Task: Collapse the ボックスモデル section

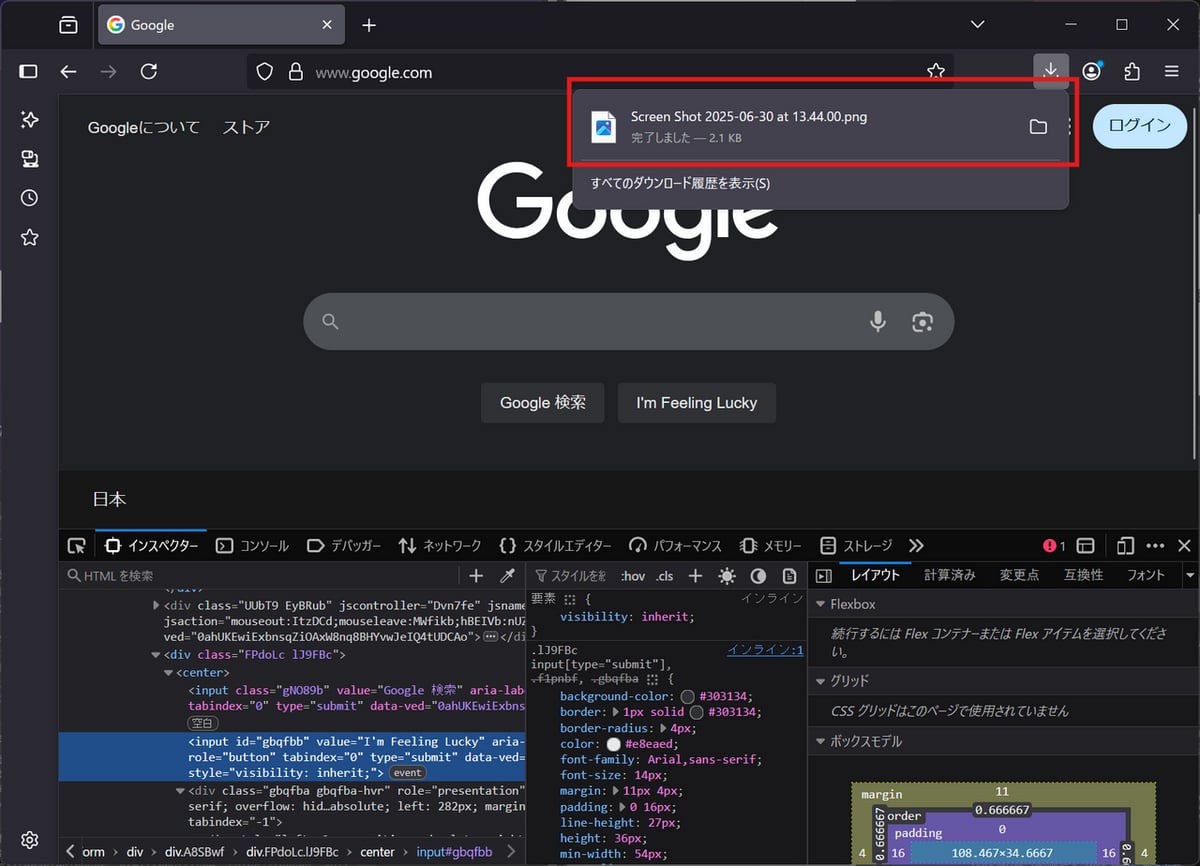Action: click(820, 742)
